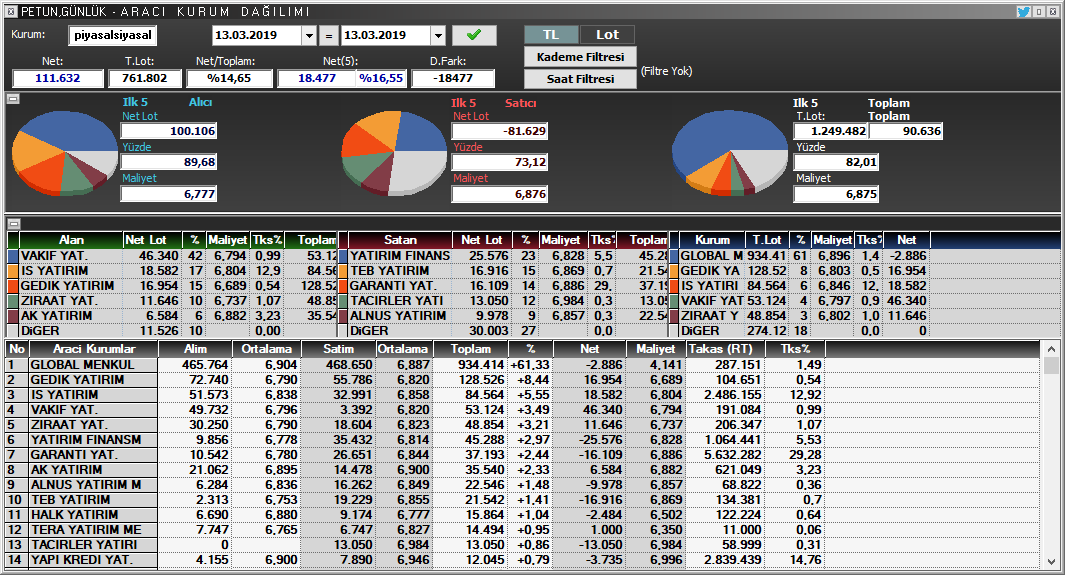This screenshot has width=1065, height=575.
Task: Select YATIRIM FINANSM row in main table
Action: pos(523,439)
